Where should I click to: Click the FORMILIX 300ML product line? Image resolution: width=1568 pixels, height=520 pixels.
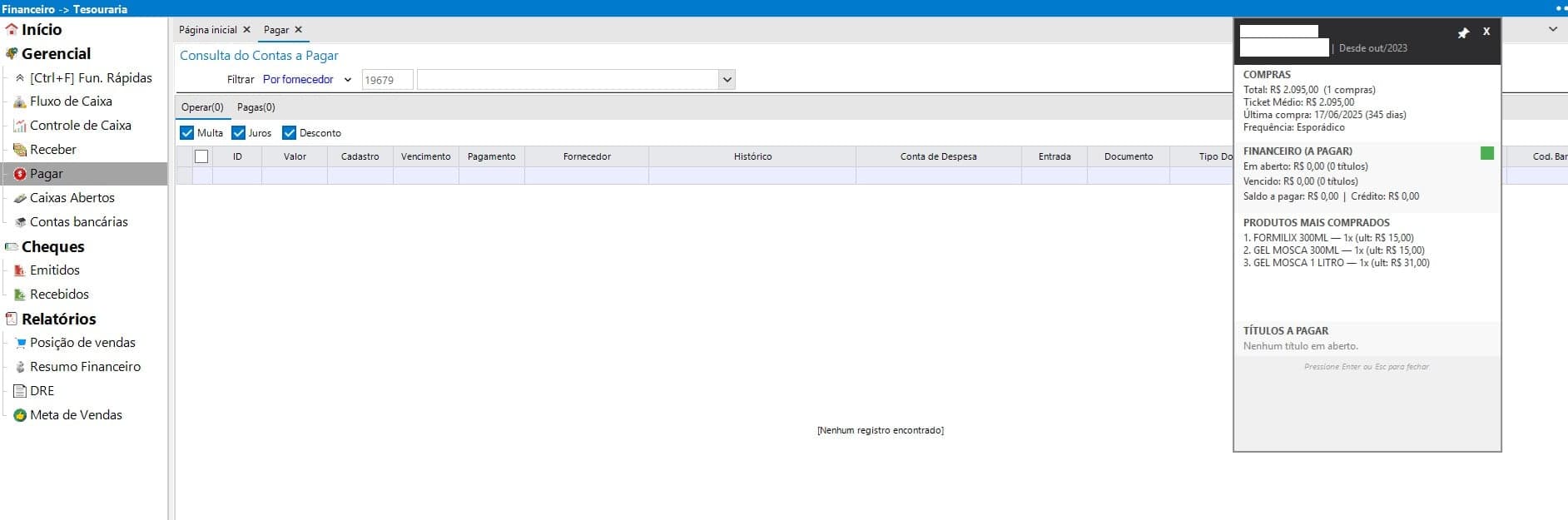1328,238
